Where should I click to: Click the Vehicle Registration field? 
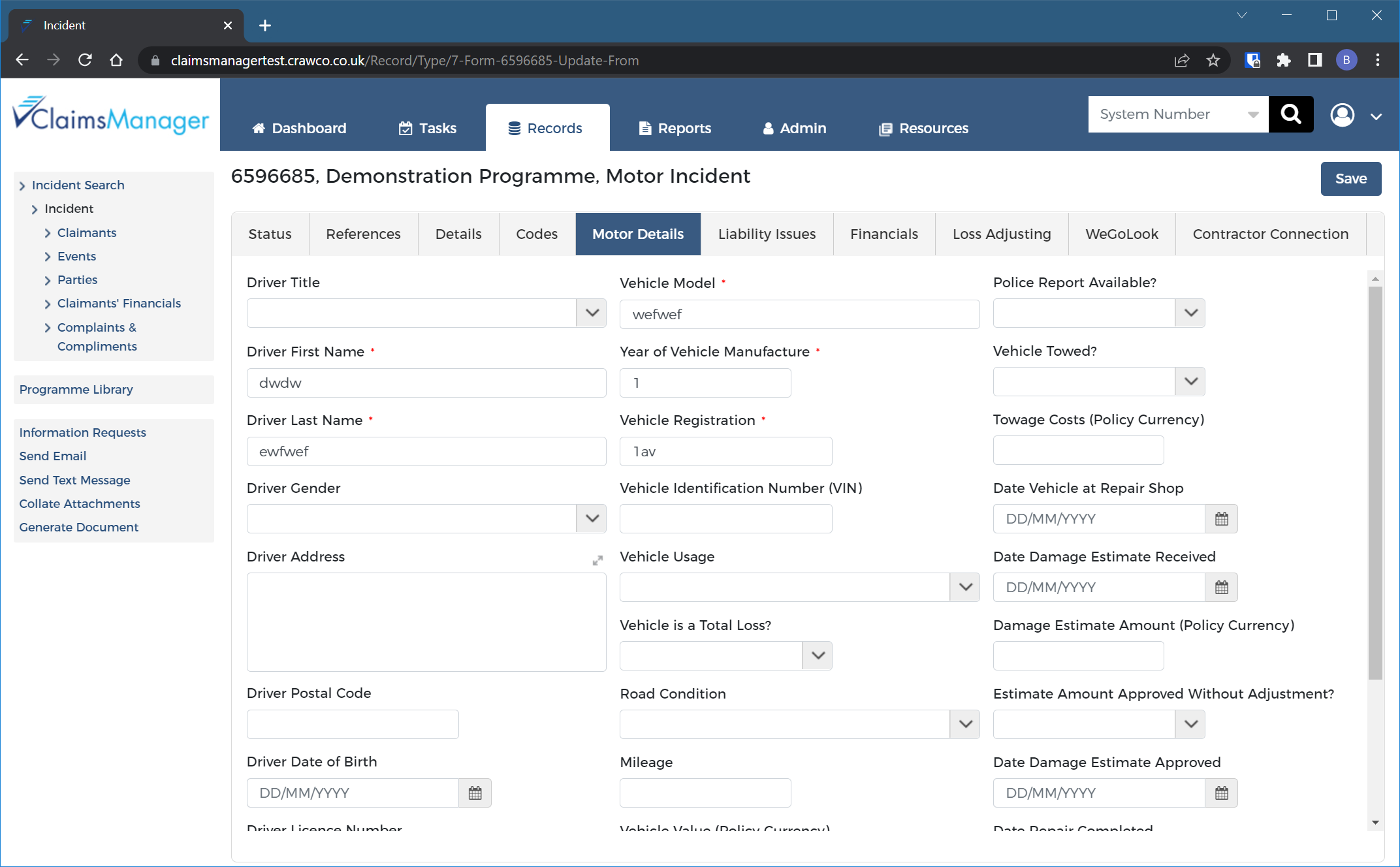(725, 451)
